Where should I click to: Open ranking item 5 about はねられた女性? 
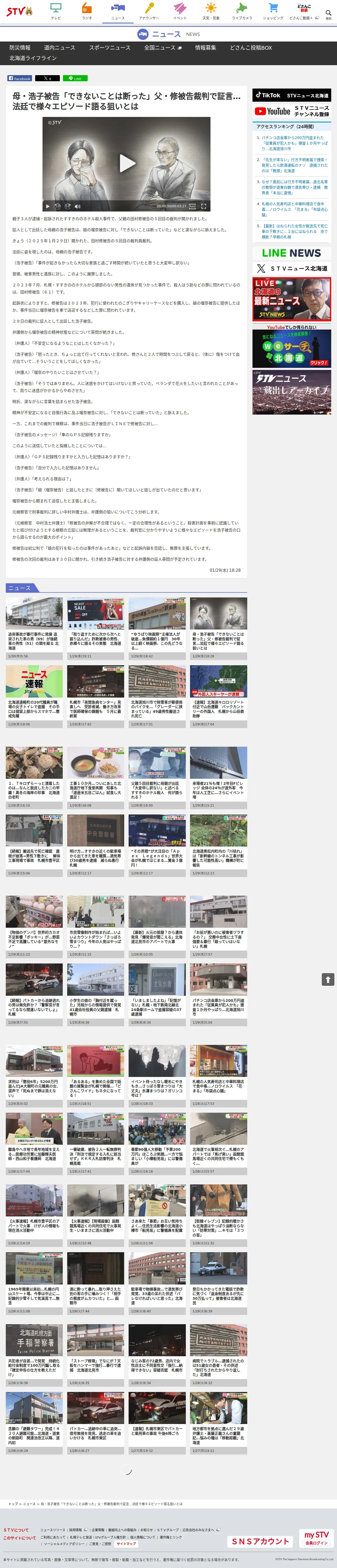295,231
